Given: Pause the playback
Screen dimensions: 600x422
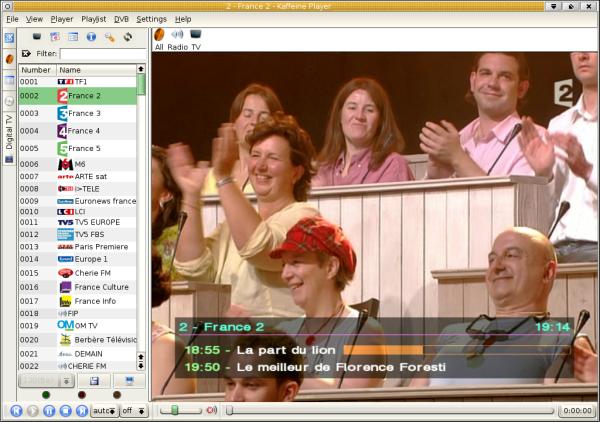Looking at the screenshot, I should point(49,411).
